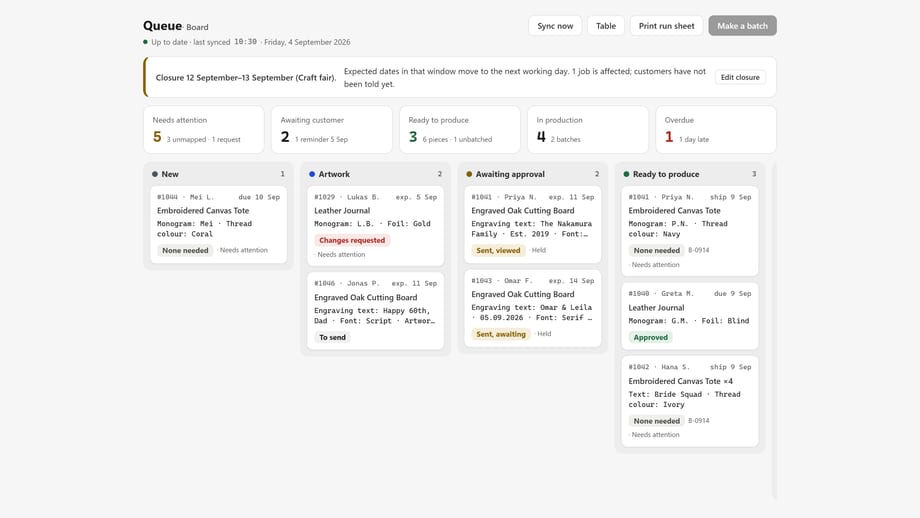Viewport: 920px width, 518px height.
Task: Open Priya N. Embroidered Canvas Tote card
Action: (690, 231)
